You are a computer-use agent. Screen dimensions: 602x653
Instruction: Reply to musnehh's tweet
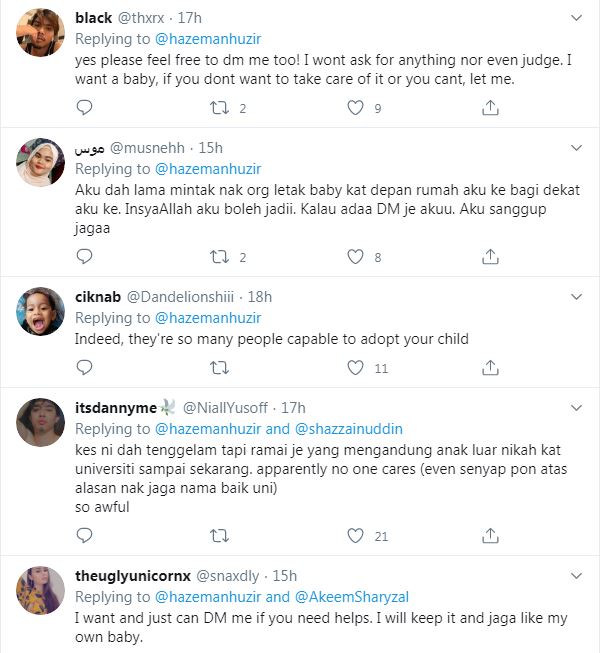pos(85,257)
